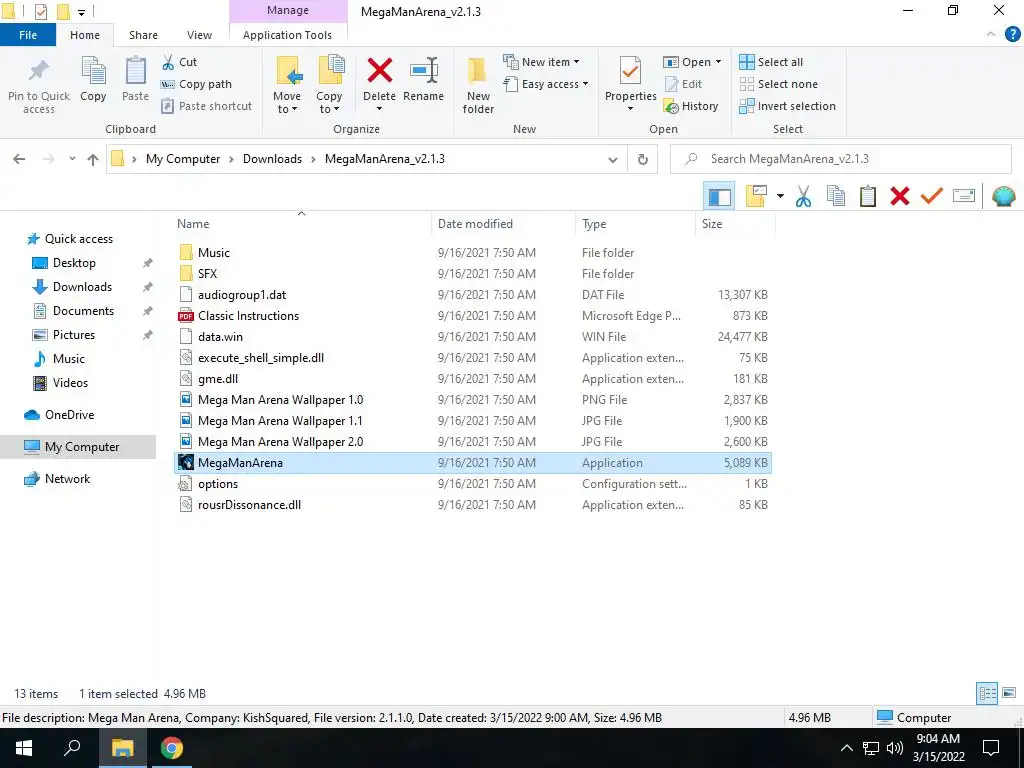Click Select all in Select group
Image resolution: width=1024 pixels, height=768 pixels.
coord(771,62)
